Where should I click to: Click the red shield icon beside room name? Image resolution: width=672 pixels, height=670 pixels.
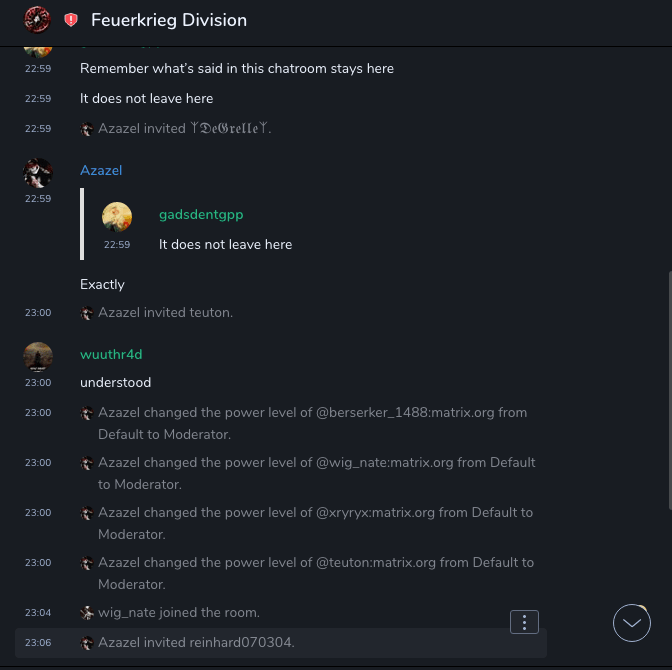pyautogui.click(x=71, y=20)
